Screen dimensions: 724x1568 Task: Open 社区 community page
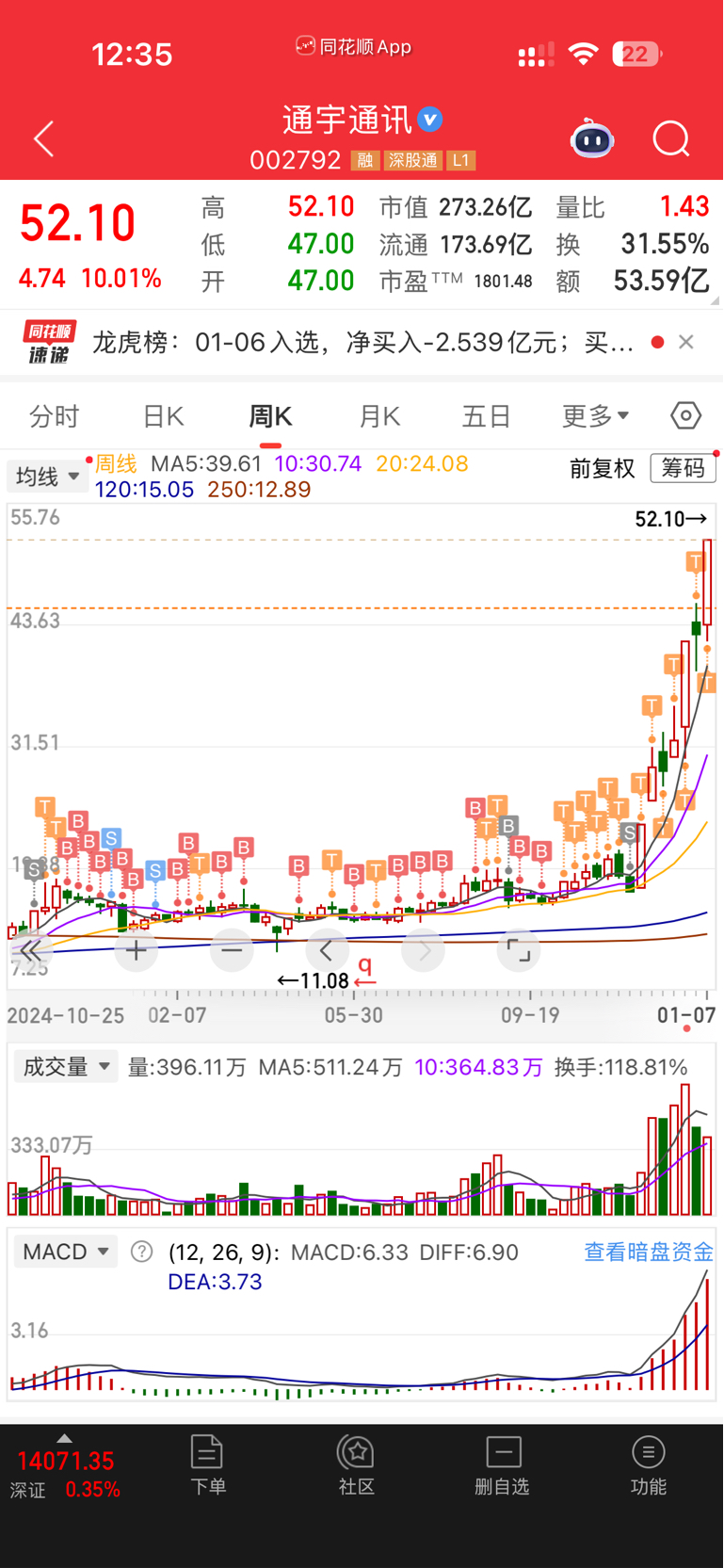pyautogui.click(x=357, y=1465)
